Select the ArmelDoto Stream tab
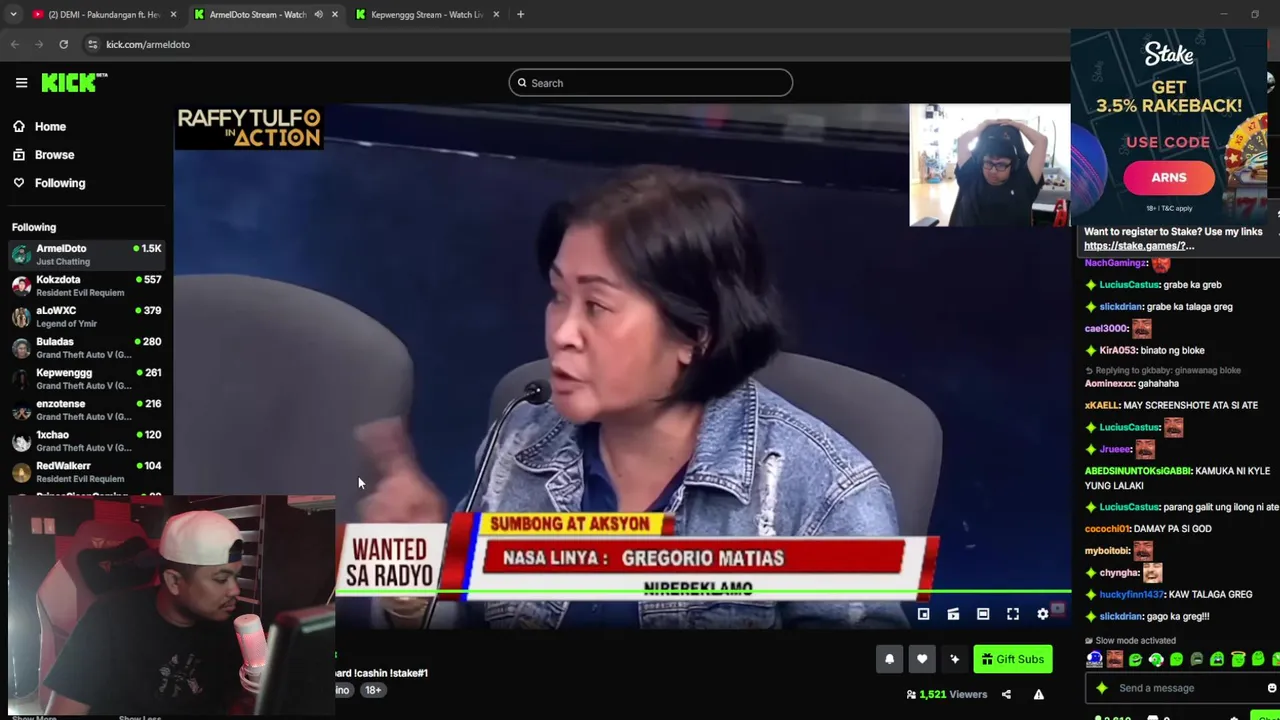 tap(258, 14)
